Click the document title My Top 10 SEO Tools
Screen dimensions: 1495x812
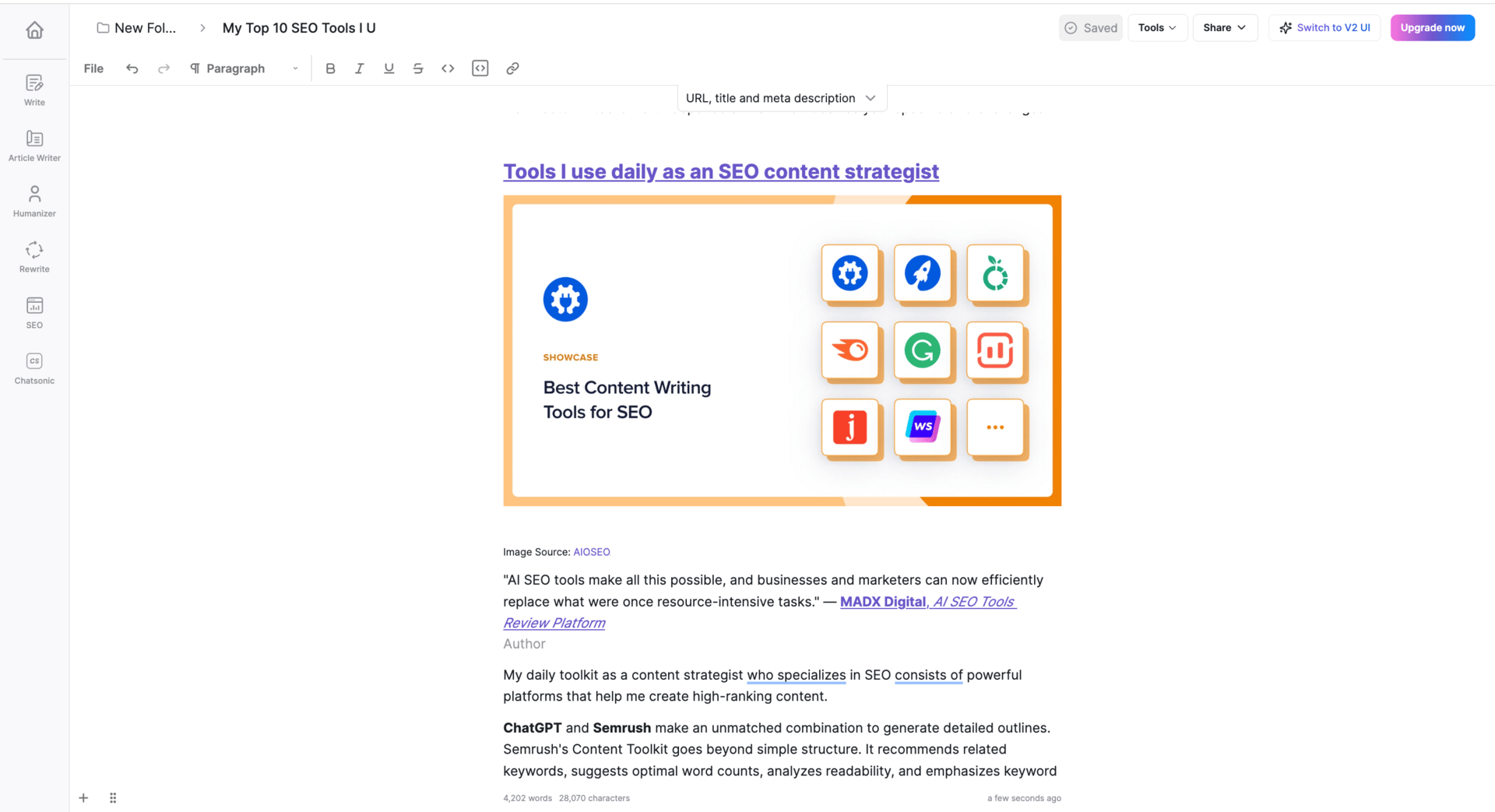point(299,28)
